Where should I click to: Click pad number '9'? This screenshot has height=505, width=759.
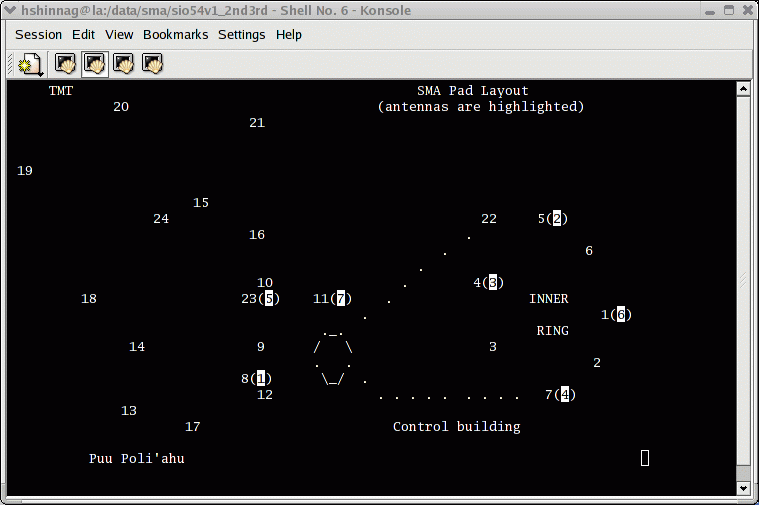coord(261,347)
